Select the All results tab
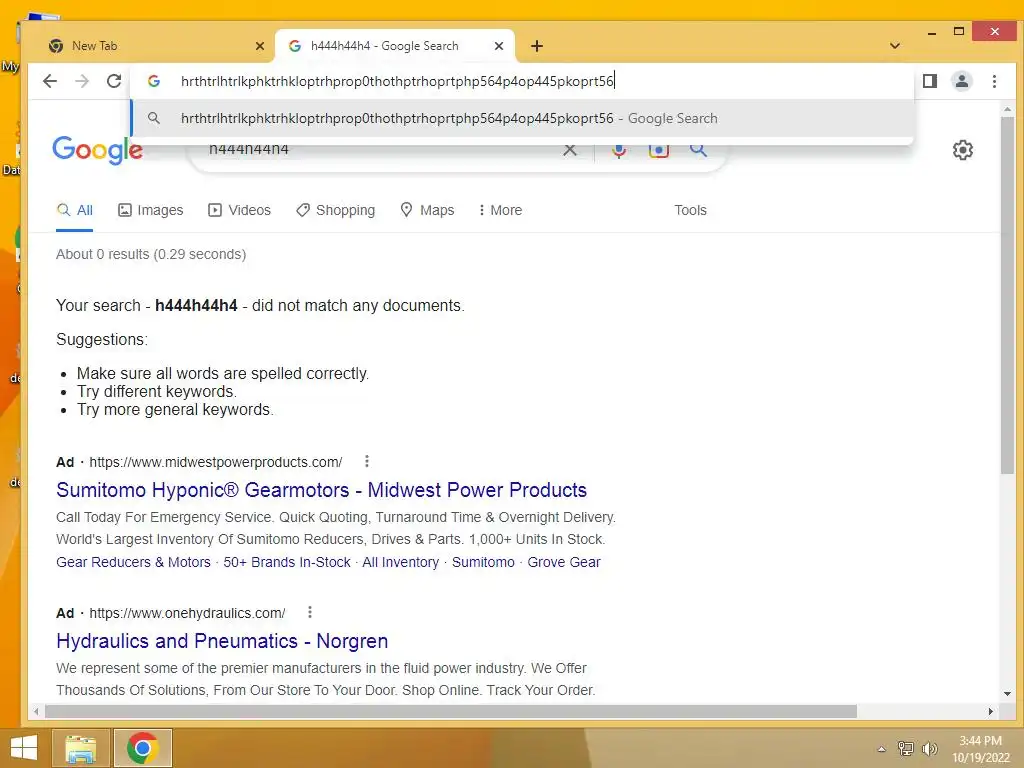 pos(74,210)
